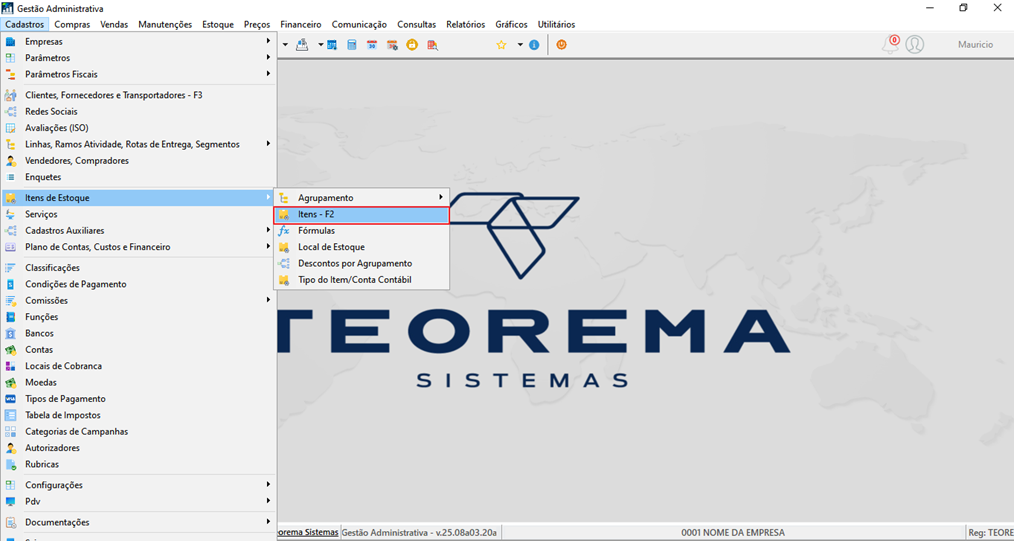1014x541 pixels.
Task: Click the red document search toolbar icon
Action: [432, 45]
